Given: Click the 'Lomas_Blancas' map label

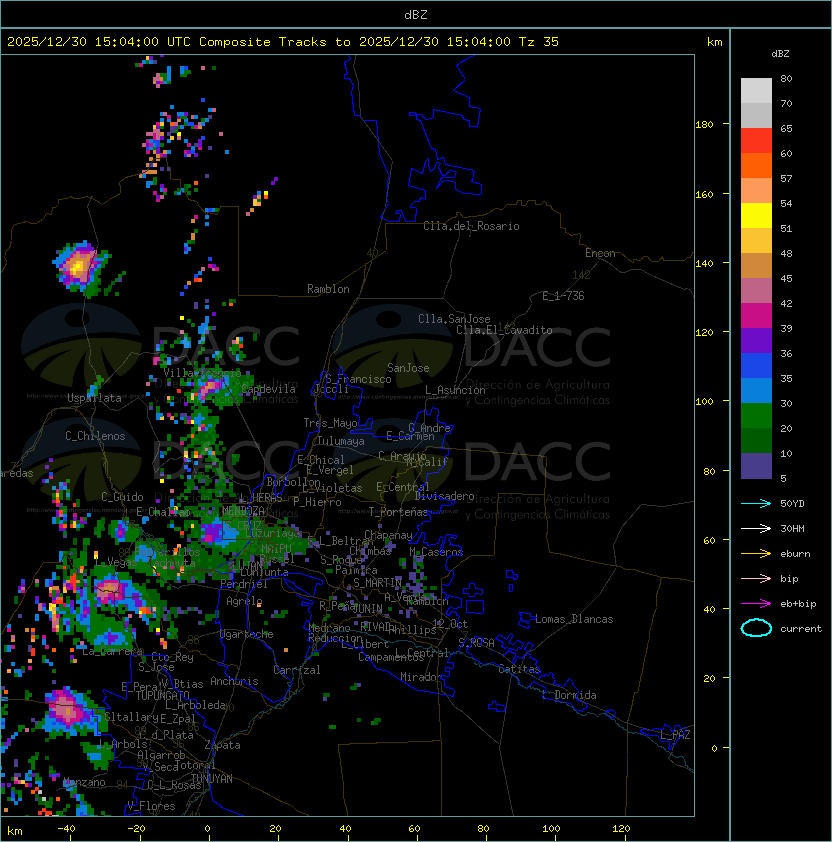Looking at the screenshot, I should [574, 619].
